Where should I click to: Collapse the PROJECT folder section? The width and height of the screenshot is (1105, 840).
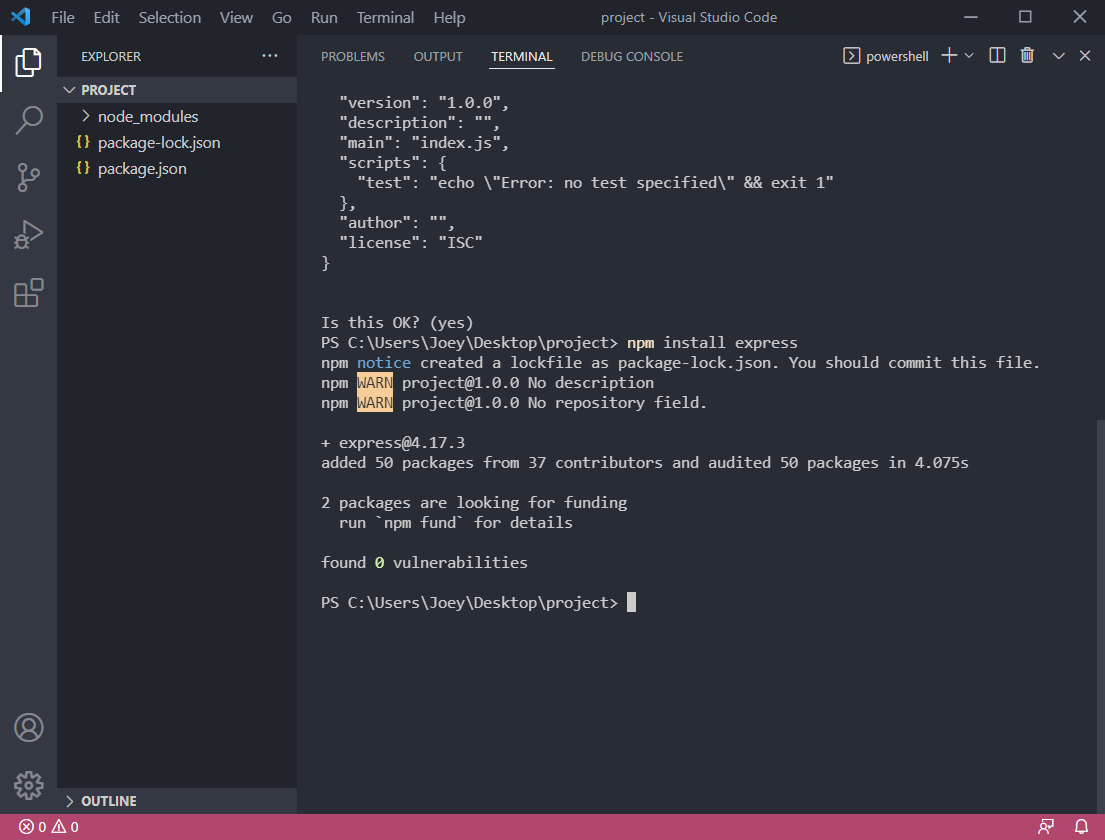(x=176, y=90)
